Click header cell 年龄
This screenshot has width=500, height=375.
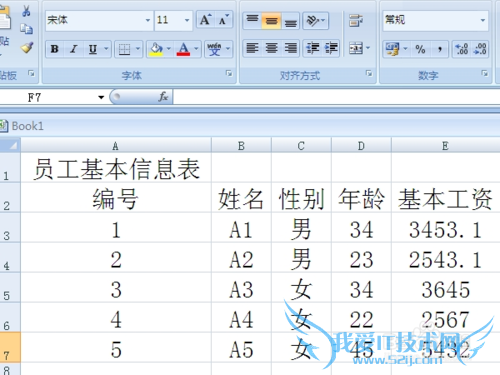pos(361,198)
